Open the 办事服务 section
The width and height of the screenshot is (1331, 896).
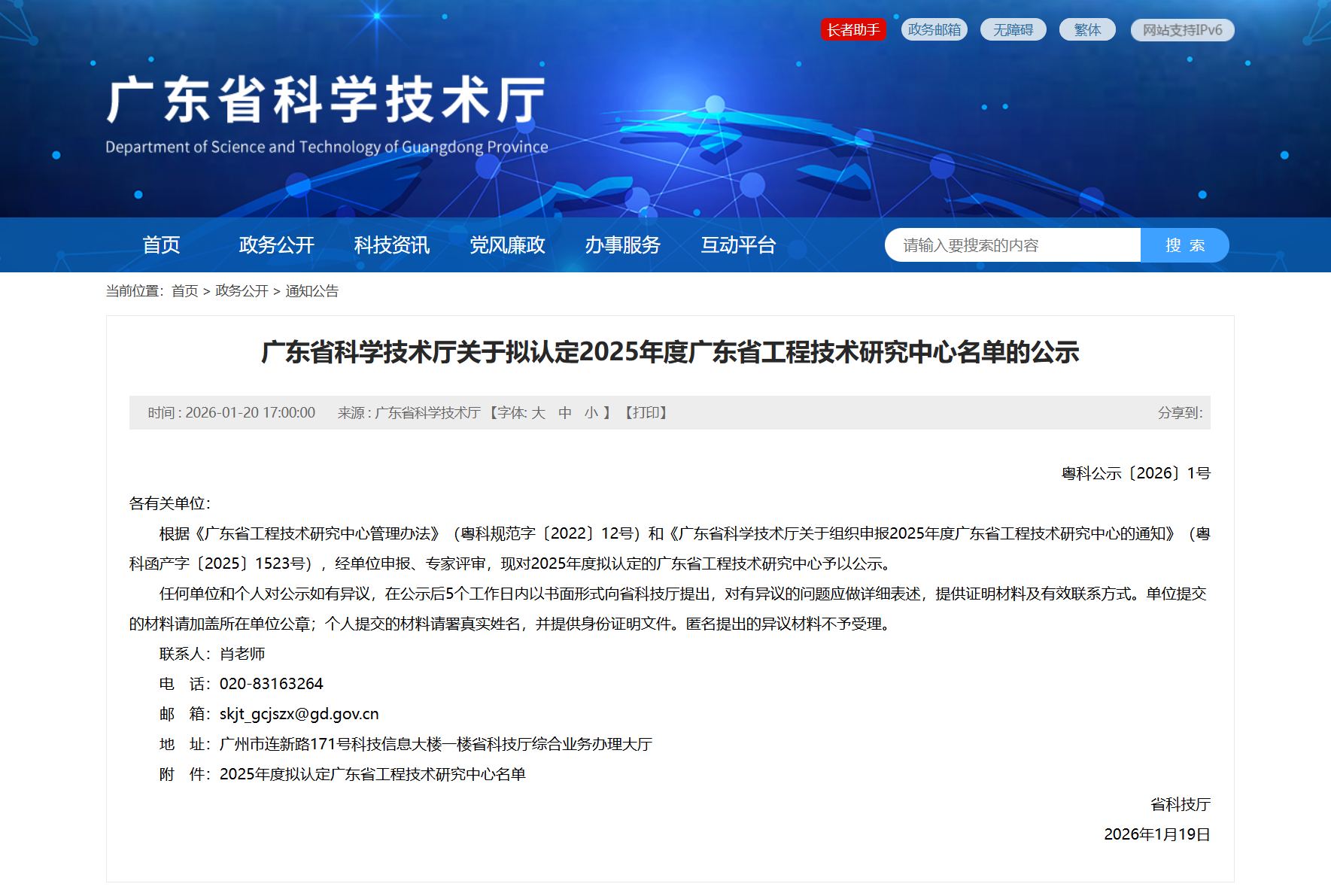click(x=623, y=245)
